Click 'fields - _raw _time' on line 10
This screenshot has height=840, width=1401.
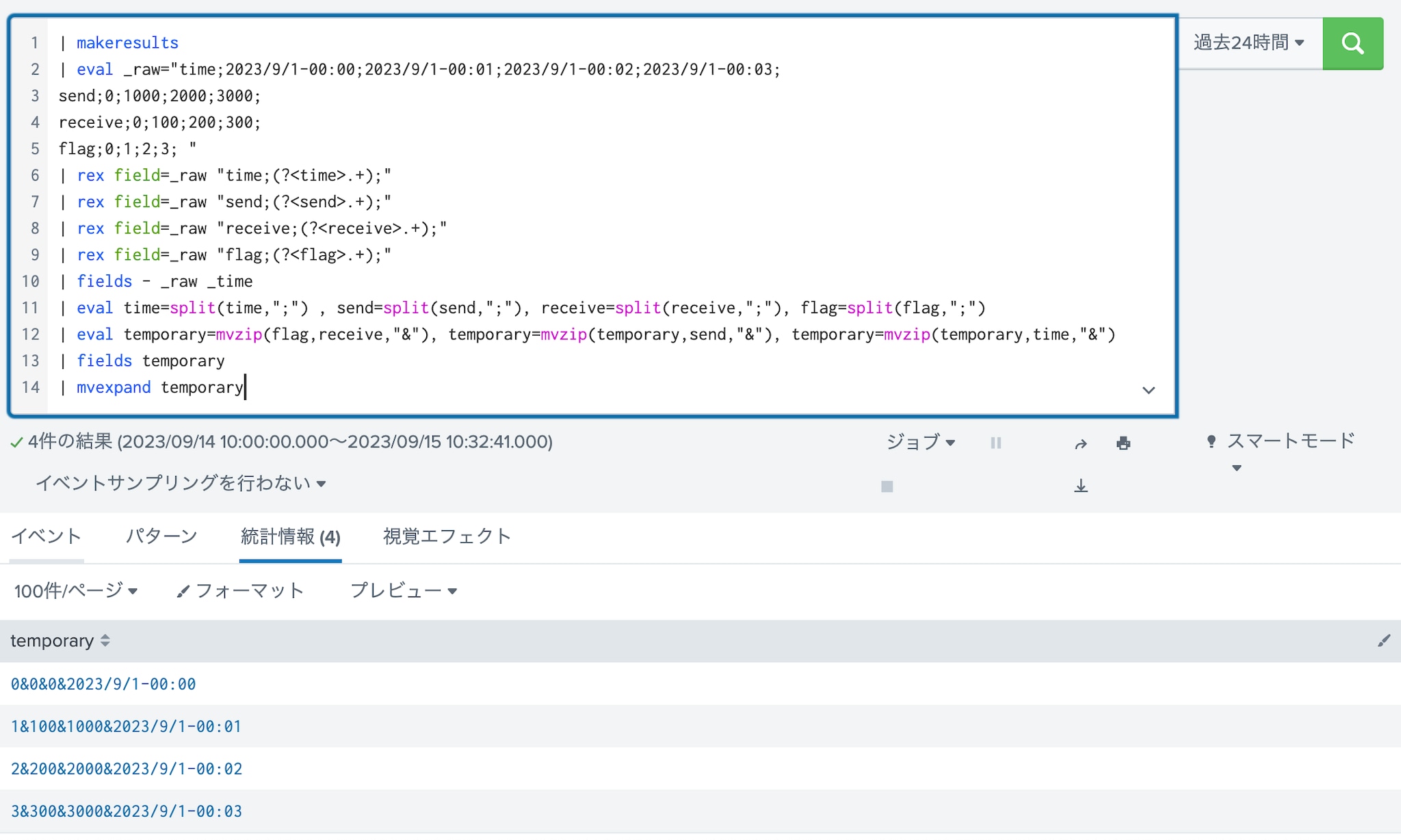pos(164,281)
